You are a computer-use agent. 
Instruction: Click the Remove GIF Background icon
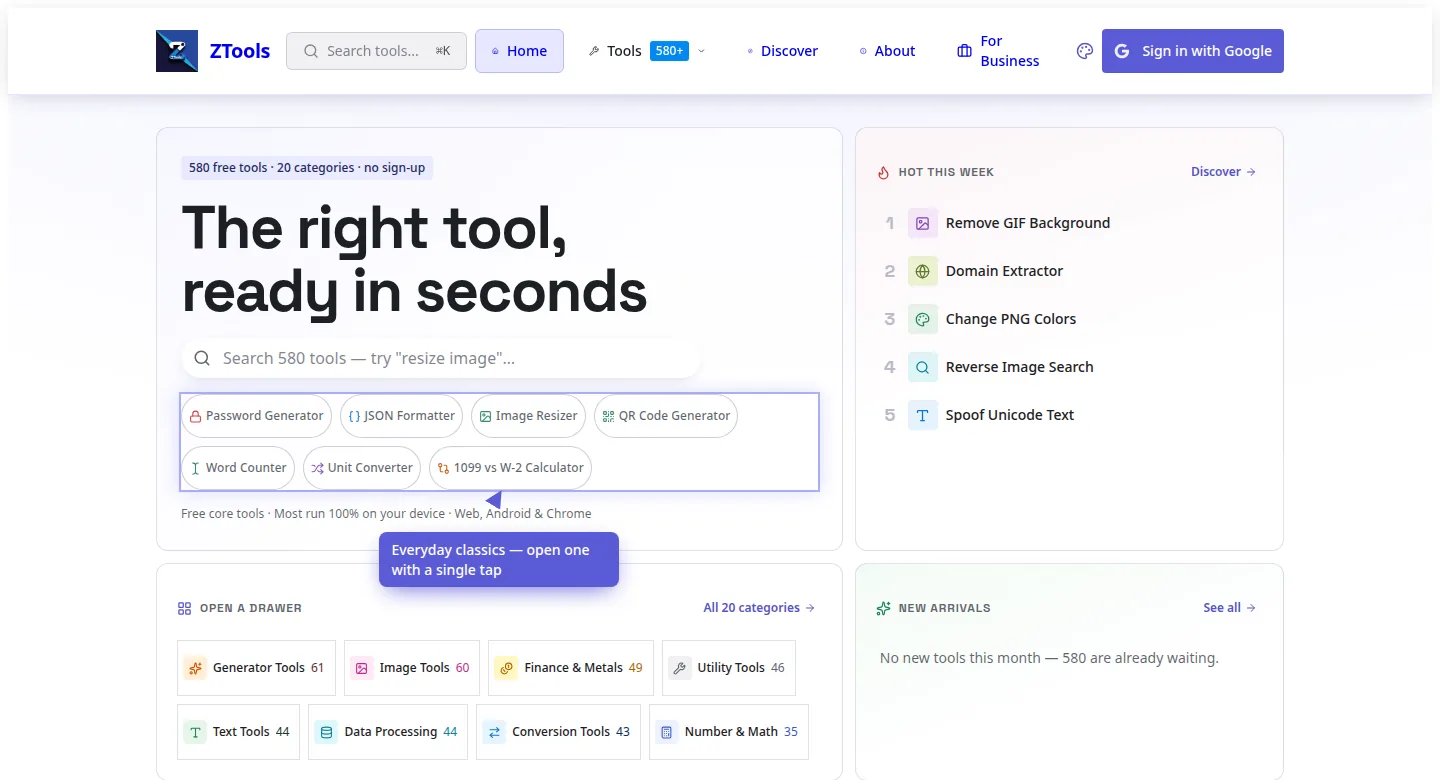click(x=923, y=223)
